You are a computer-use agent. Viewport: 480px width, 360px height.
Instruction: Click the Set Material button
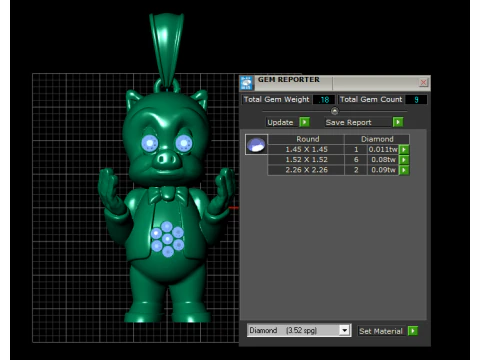[x=381, y=331]
